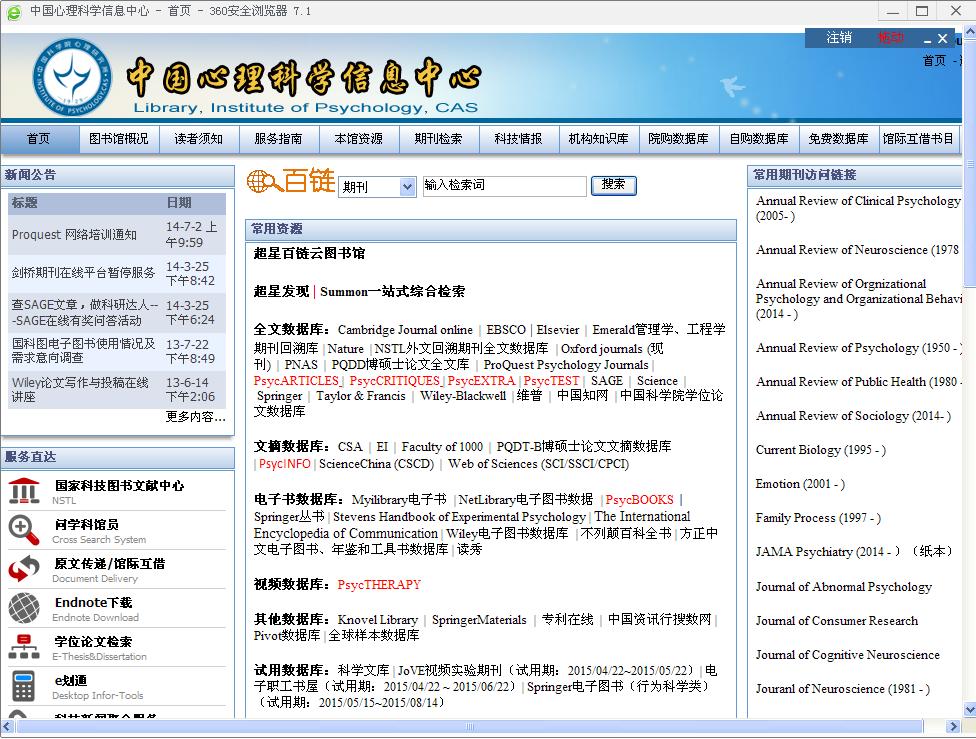This screenshot has width=976, height=739.
Task: Open the 院购数据库 navigation tab
Action: click(x=679, y=139)
